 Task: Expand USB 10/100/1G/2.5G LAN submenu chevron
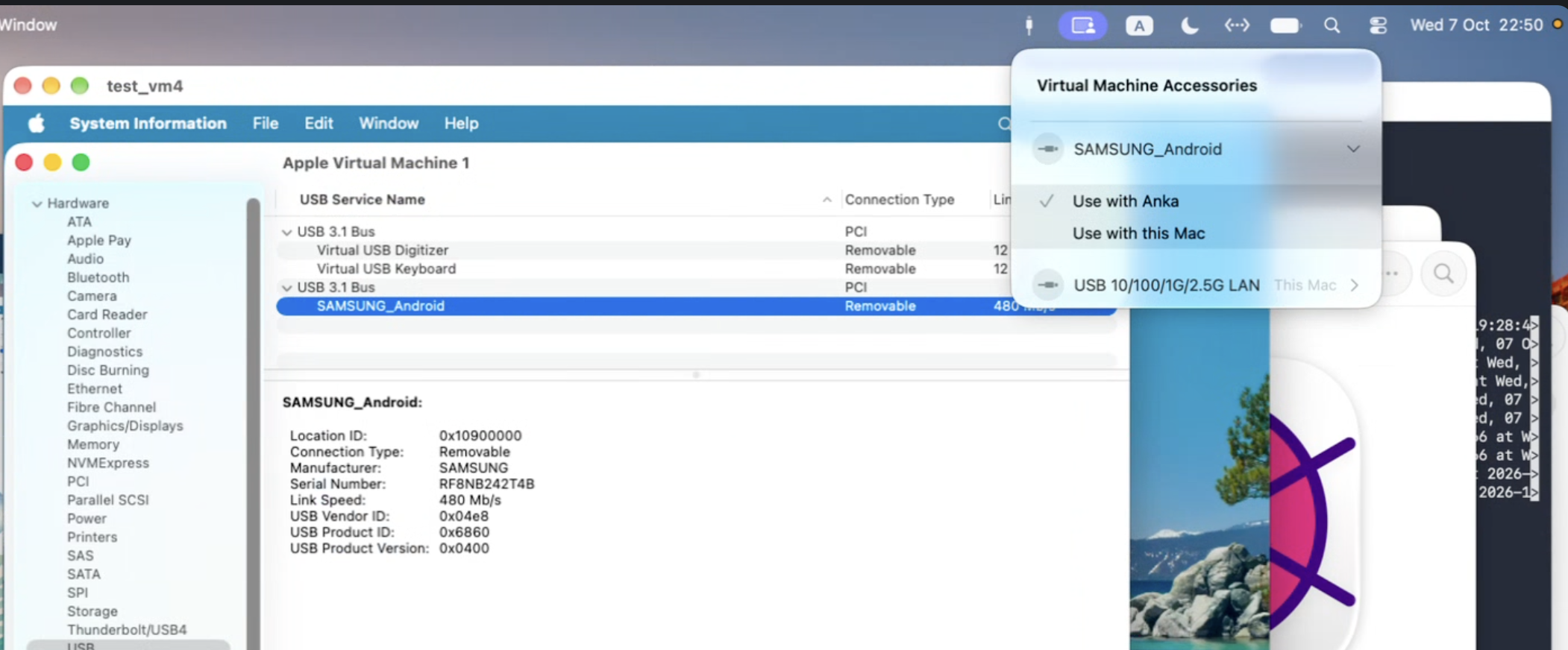(x=1355, y=285)
